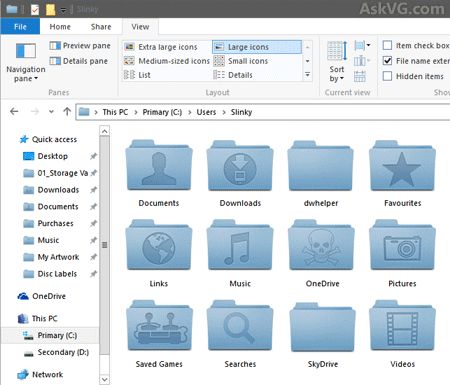Open the Documents folder icon

[x=159, y=165]
